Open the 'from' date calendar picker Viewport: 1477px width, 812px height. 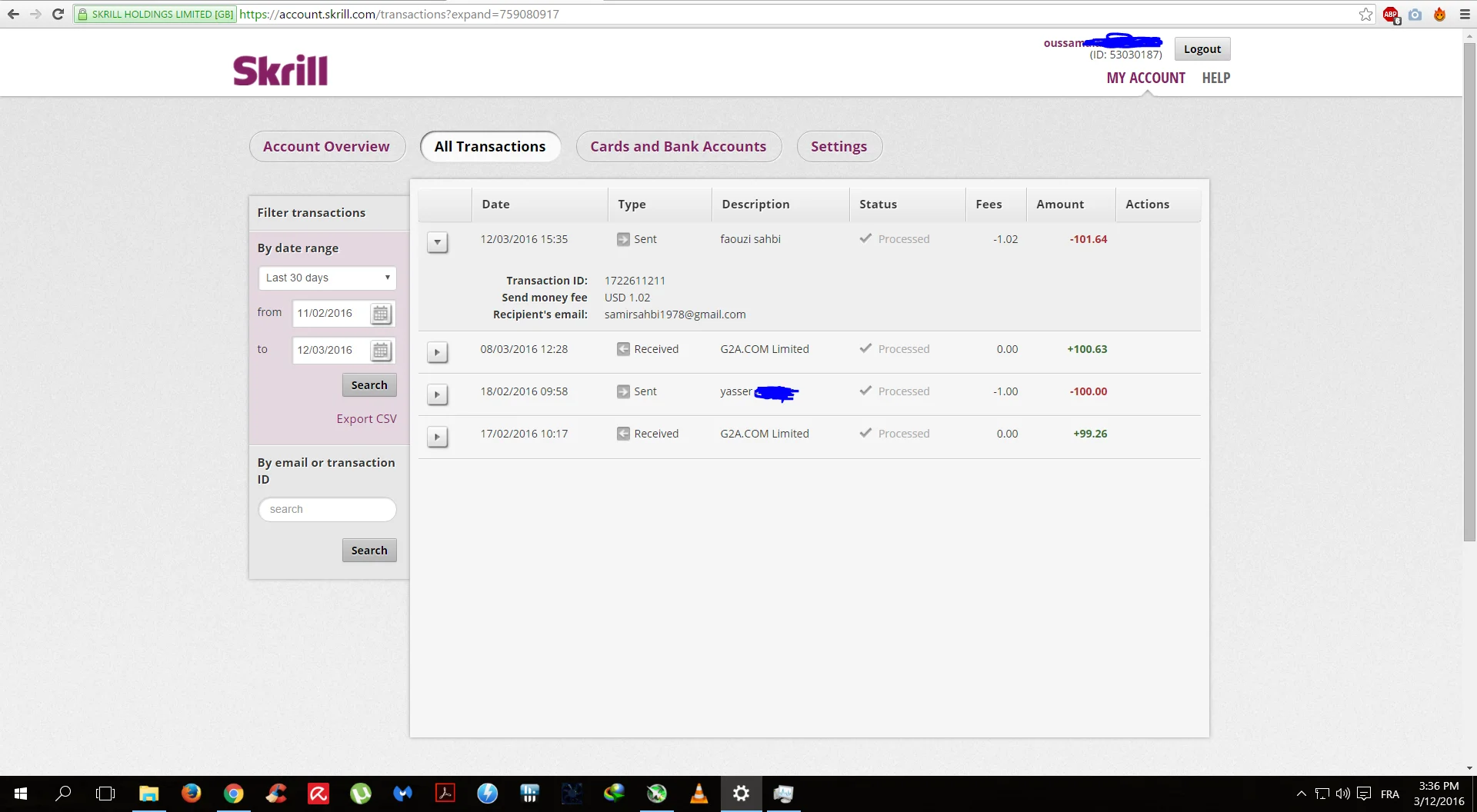[x=381, y=314]
